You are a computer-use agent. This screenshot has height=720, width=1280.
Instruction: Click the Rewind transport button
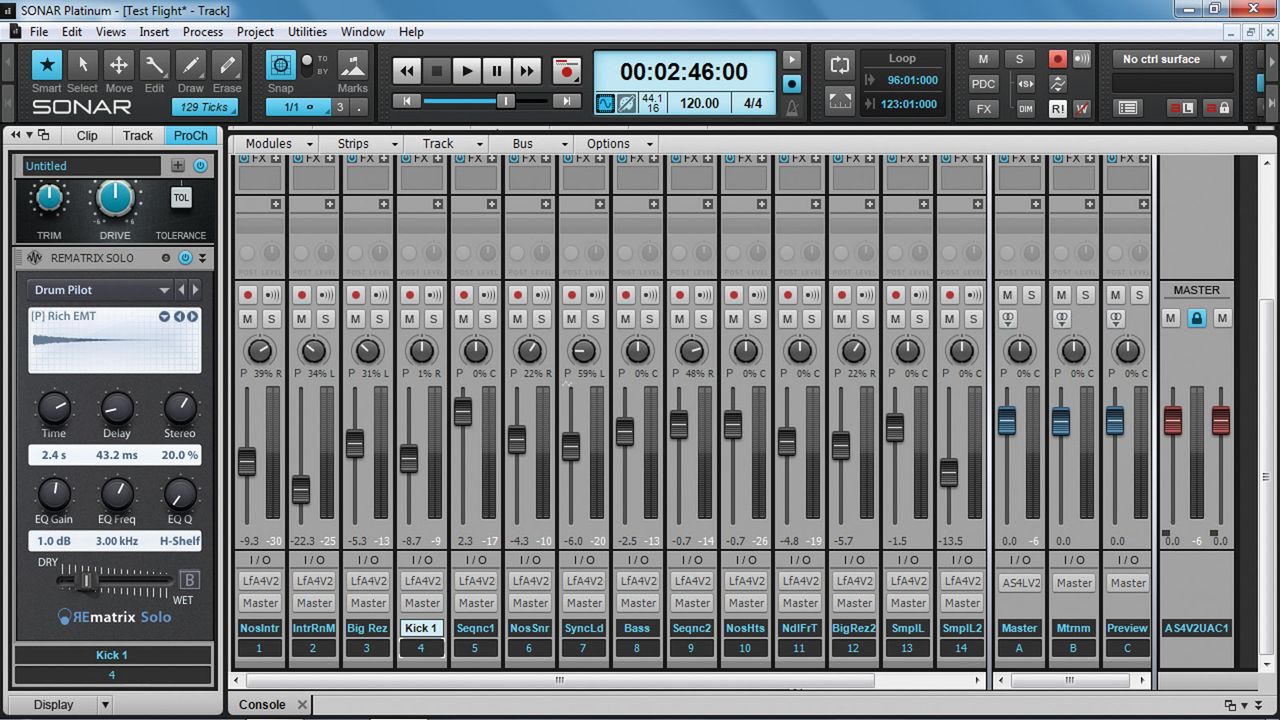[406, 71]
